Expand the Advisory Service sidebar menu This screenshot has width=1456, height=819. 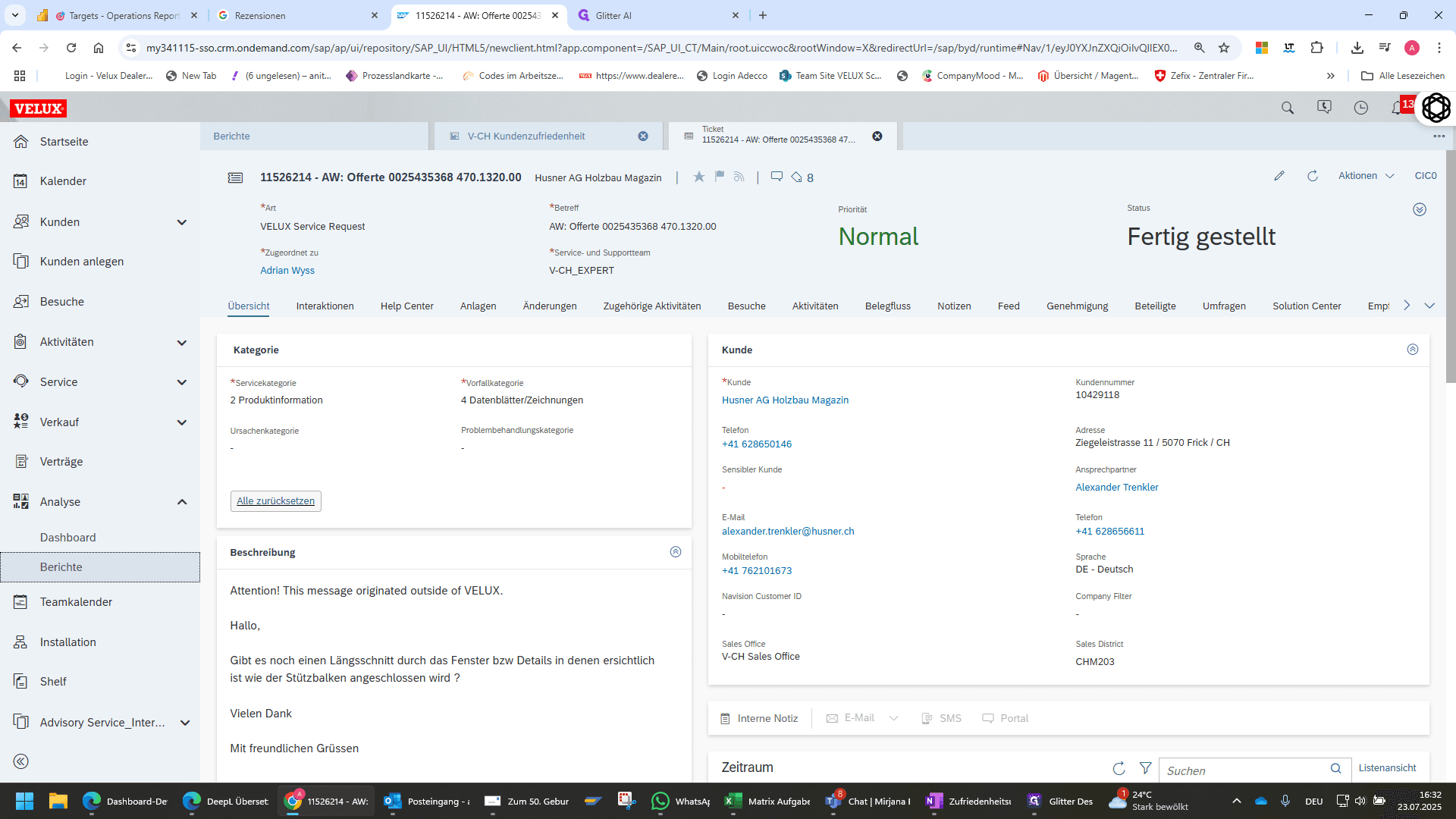(x=185, y=723)
